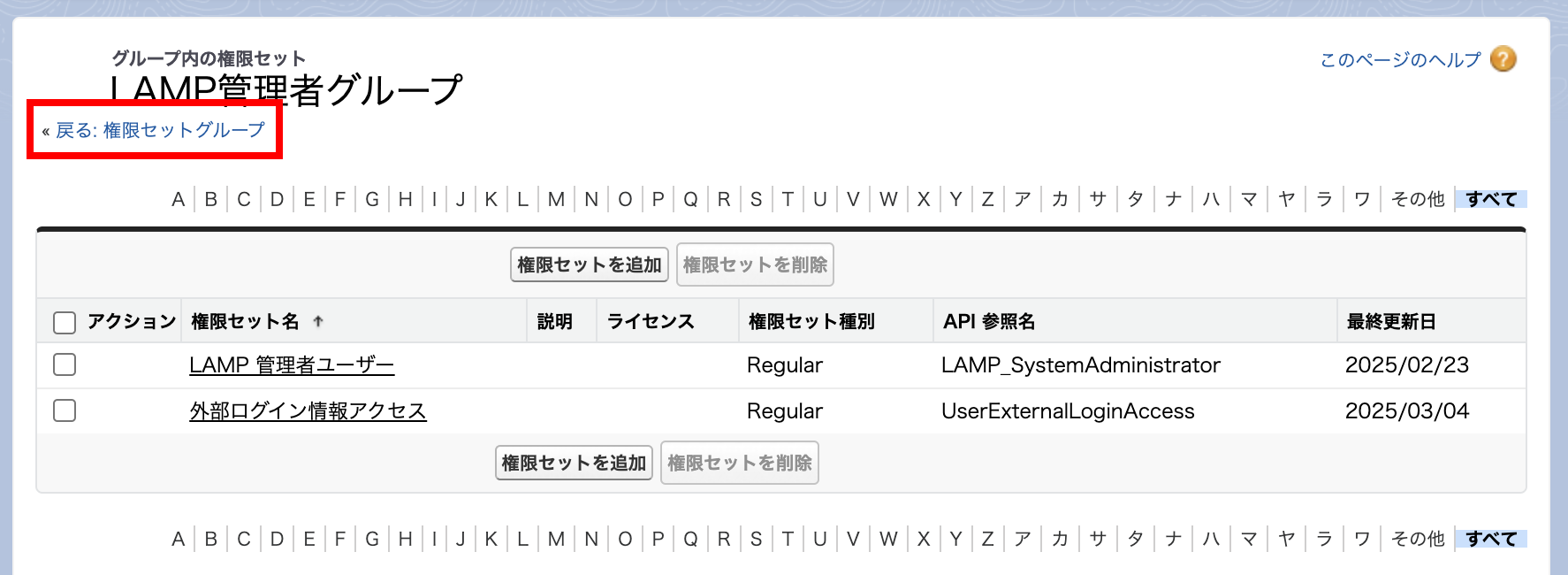Image resolution: width=1568 pixels, height=575 pixels.
Task: Click the top 権限セットを削除 button
Action: coord(755,264)
